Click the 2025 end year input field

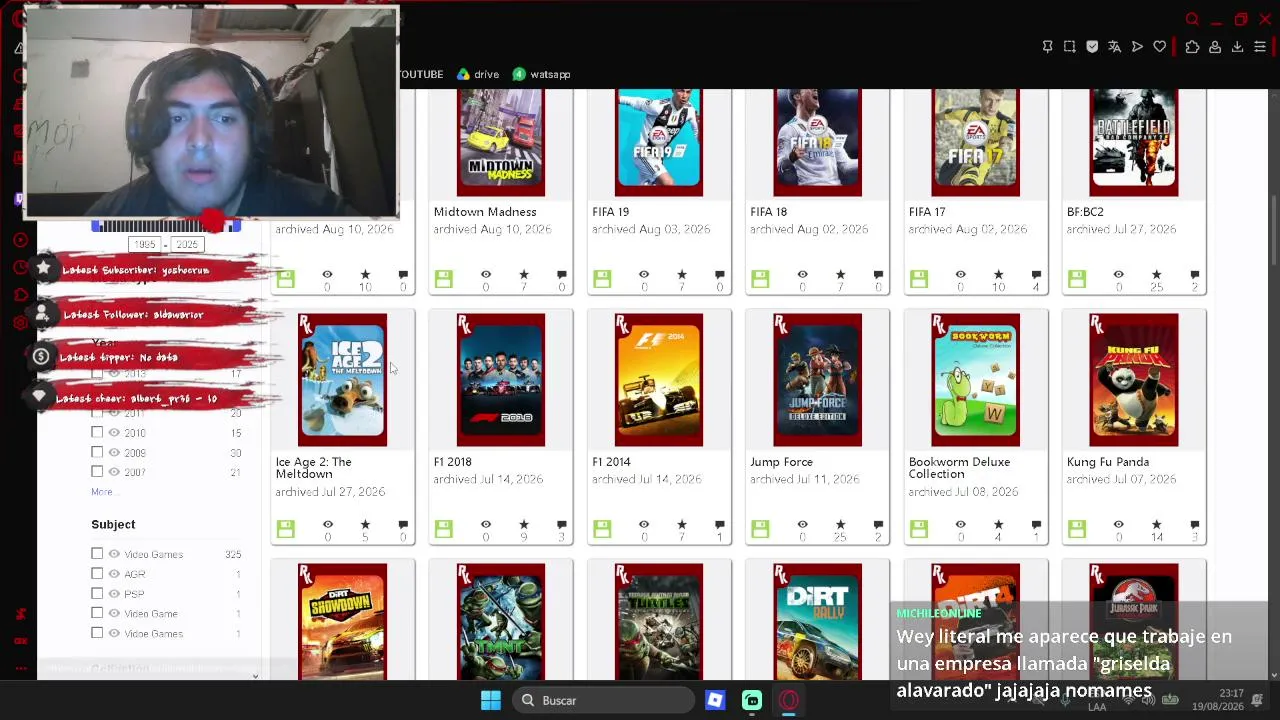coord(187,245)
